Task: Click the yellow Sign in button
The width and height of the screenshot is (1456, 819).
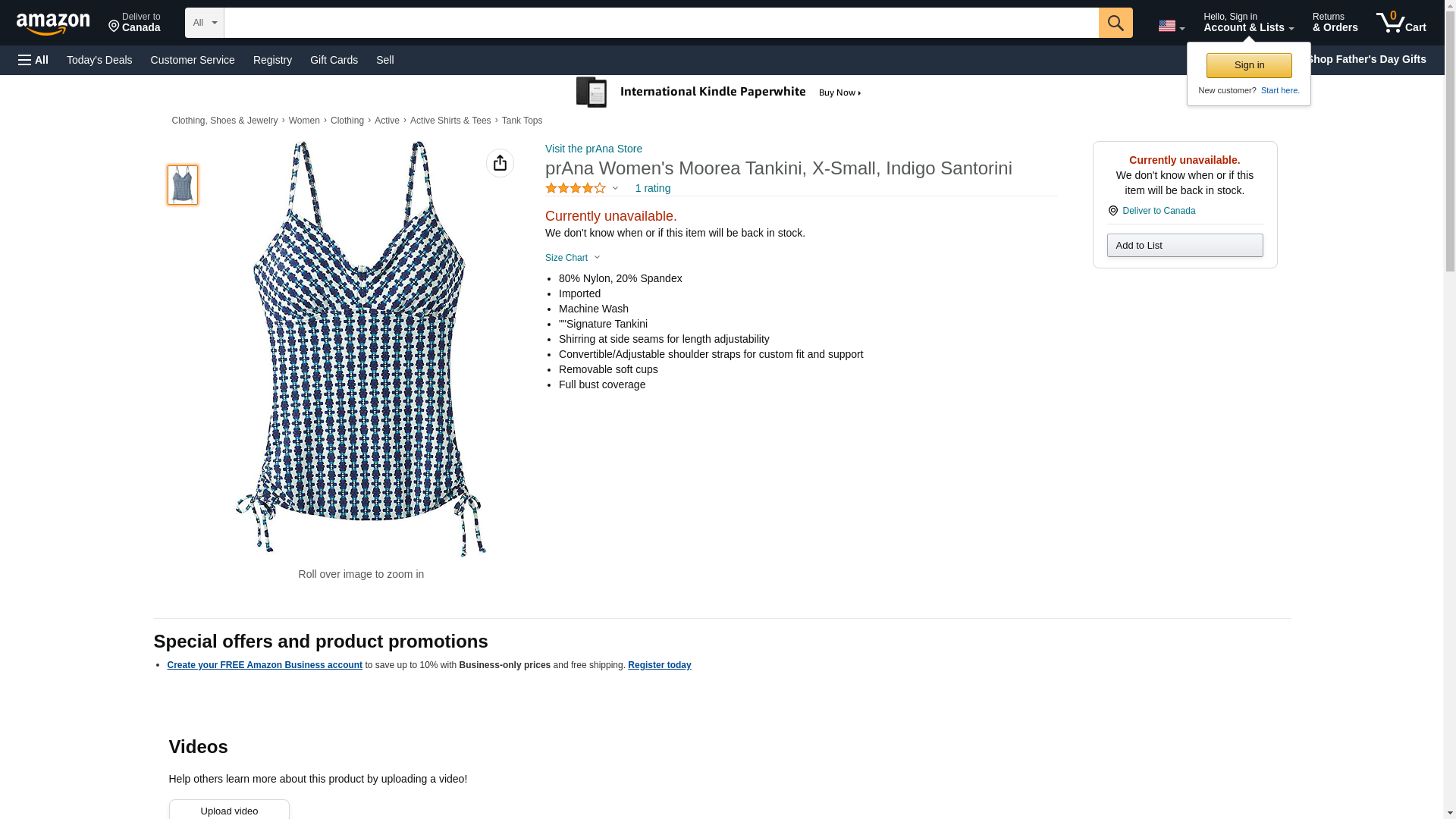Action: point(1249,65)
